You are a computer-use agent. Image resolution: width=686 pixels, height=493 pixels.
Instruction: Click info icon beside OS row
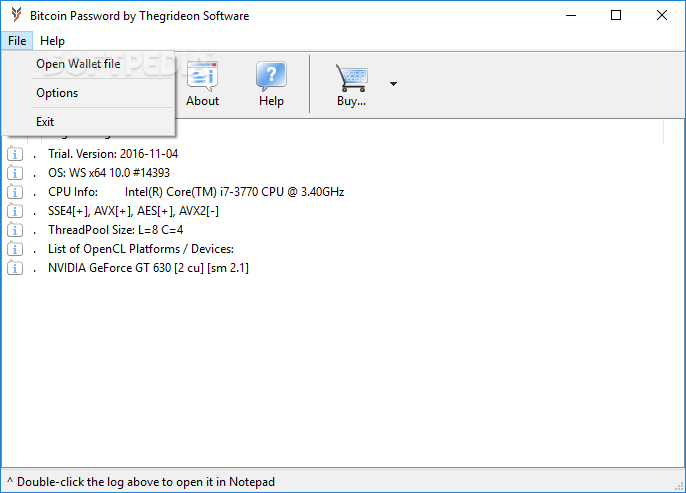(15, 173)
